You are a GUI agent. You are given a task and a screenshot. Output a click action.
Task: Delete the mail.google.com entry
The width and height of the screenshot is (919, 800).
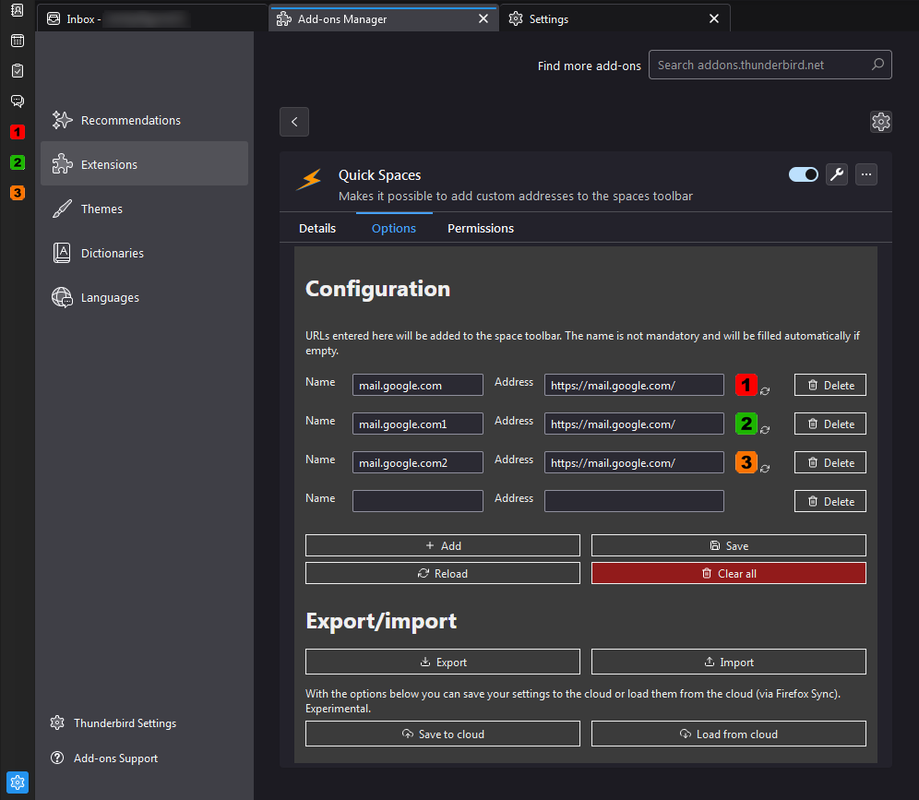coord(830,385)
